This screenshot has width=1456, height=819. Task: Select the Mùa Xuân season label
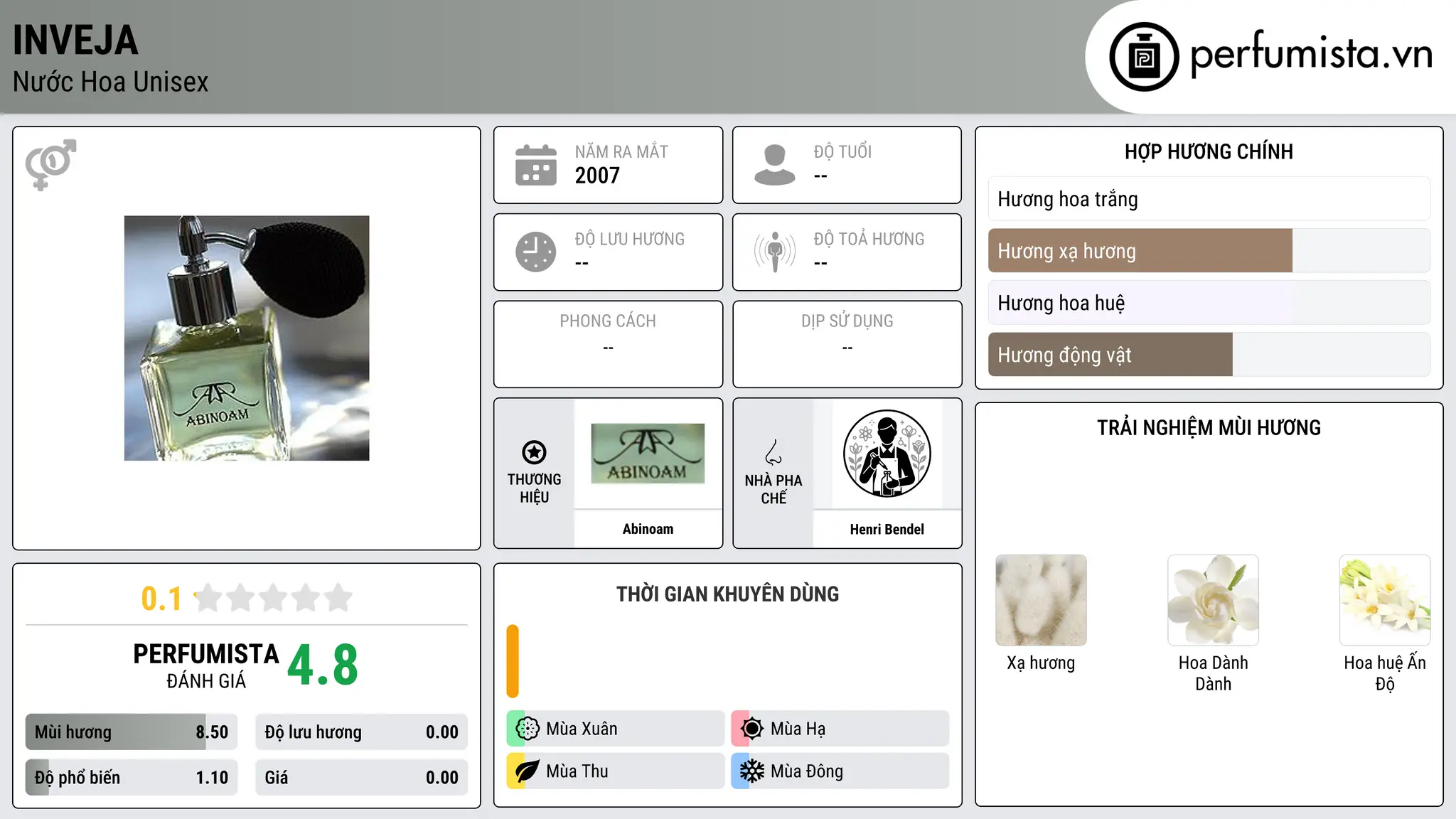(582, 729)
